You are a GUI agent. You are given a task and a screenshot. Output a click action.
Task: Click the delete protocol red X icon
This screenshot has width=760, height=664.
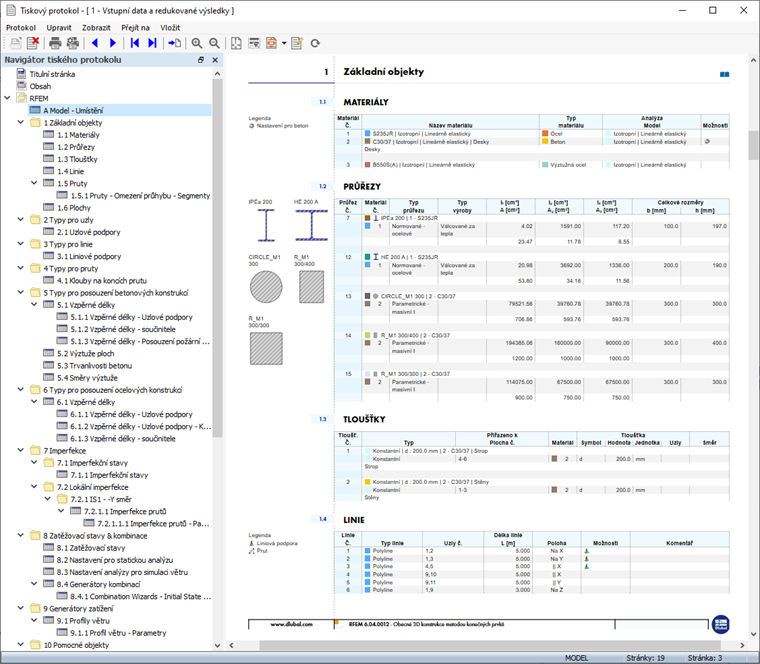point(33,44)
